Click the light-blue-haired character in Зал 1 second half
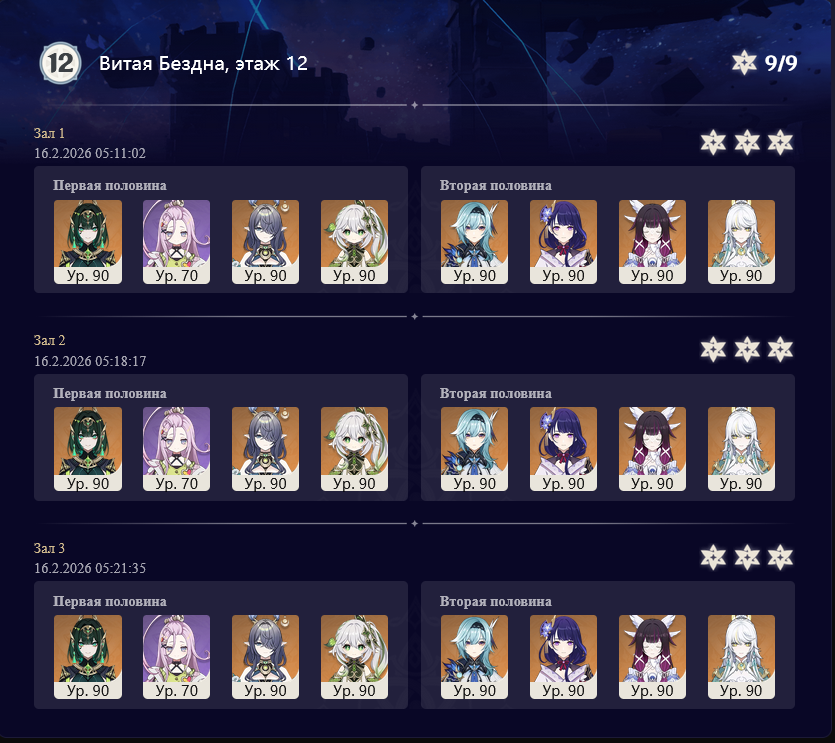 click(x=474, y=242)
